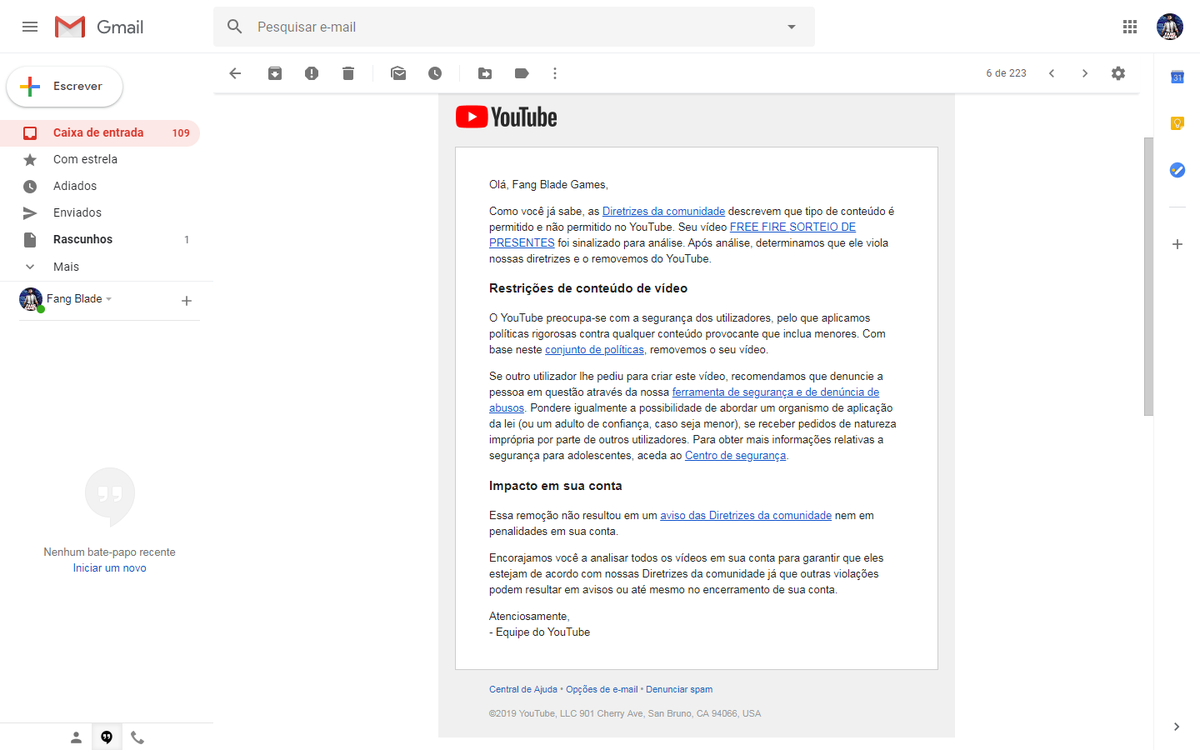Switch to the phone calls tab
This screenshot has width=1200, height=750.
coord(137,738)
